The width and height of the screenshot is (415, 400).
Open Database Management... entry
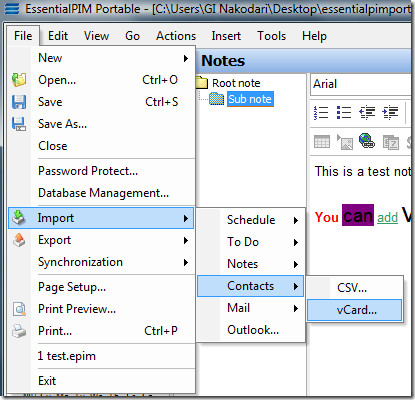pos(101,193)
